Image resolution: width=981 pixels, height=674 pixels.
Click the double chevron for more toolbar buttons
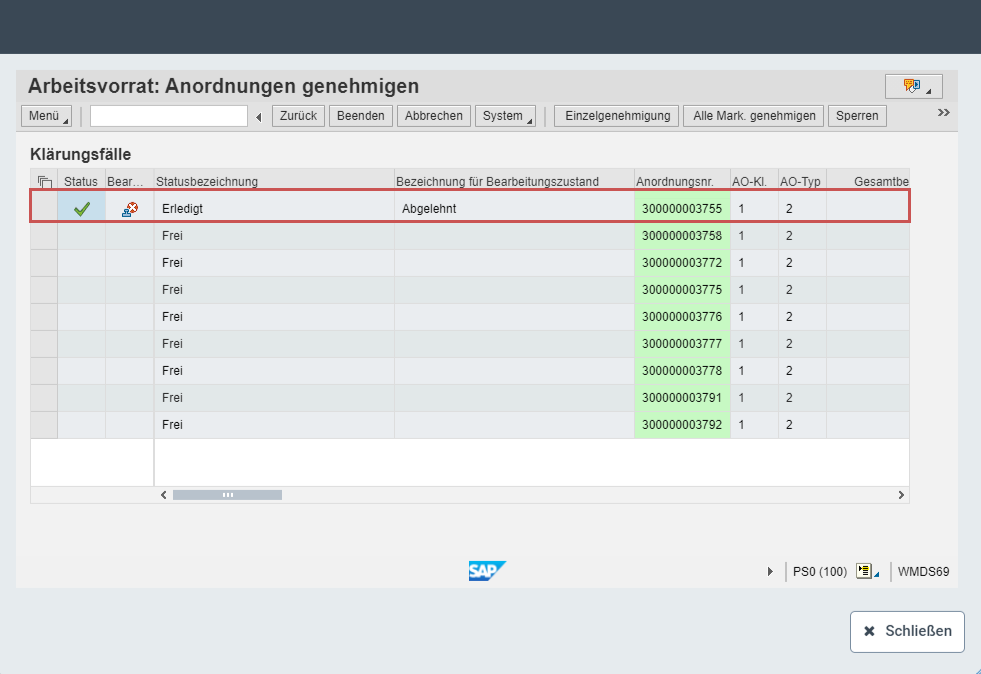(x=942, y=112)
